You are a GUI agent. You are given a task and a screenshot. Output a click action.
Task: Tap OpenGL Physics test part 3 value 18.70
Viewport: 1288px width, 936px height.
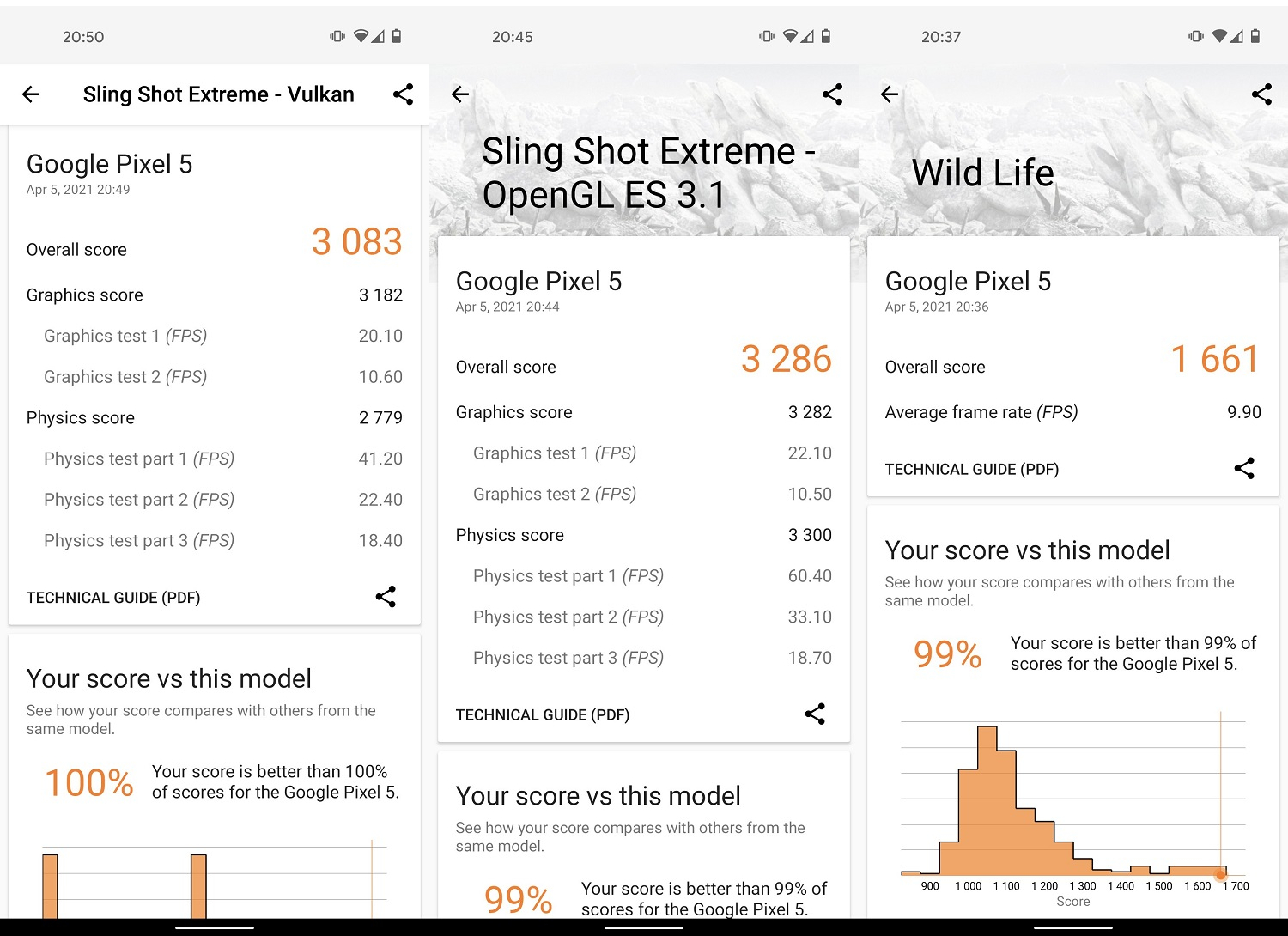[810, 658]
